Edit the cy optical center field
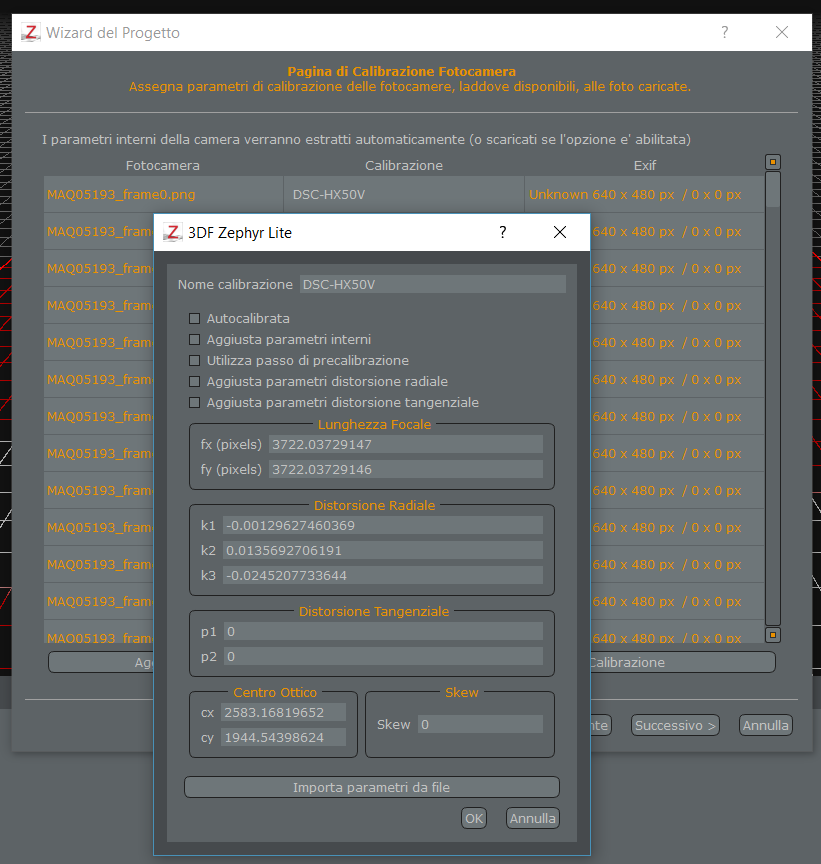821x864 pixels. pyautogui.click(x=283, y=737)
